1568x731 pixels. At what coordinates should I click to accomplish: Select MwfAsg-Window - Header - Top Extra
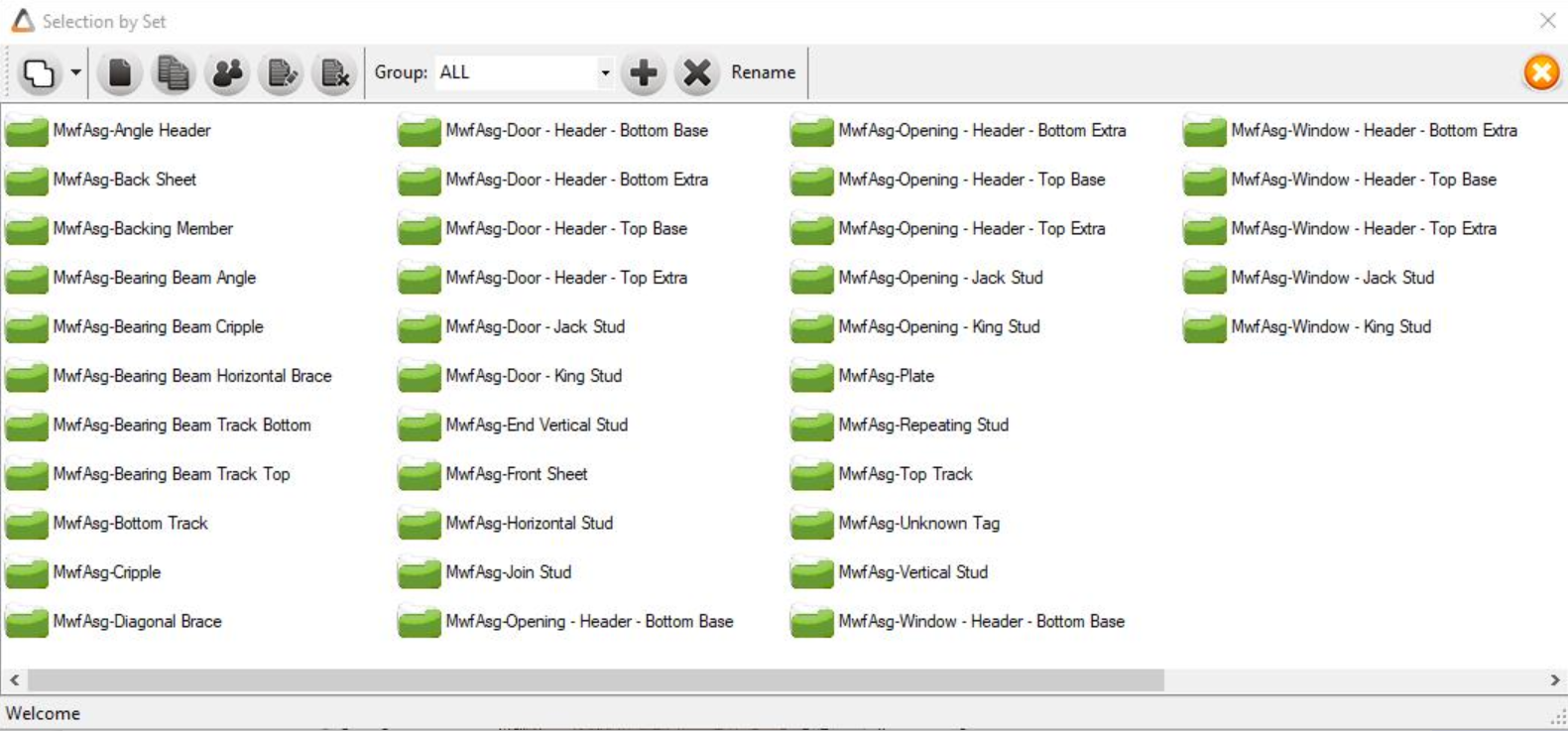click(1364, 228)
